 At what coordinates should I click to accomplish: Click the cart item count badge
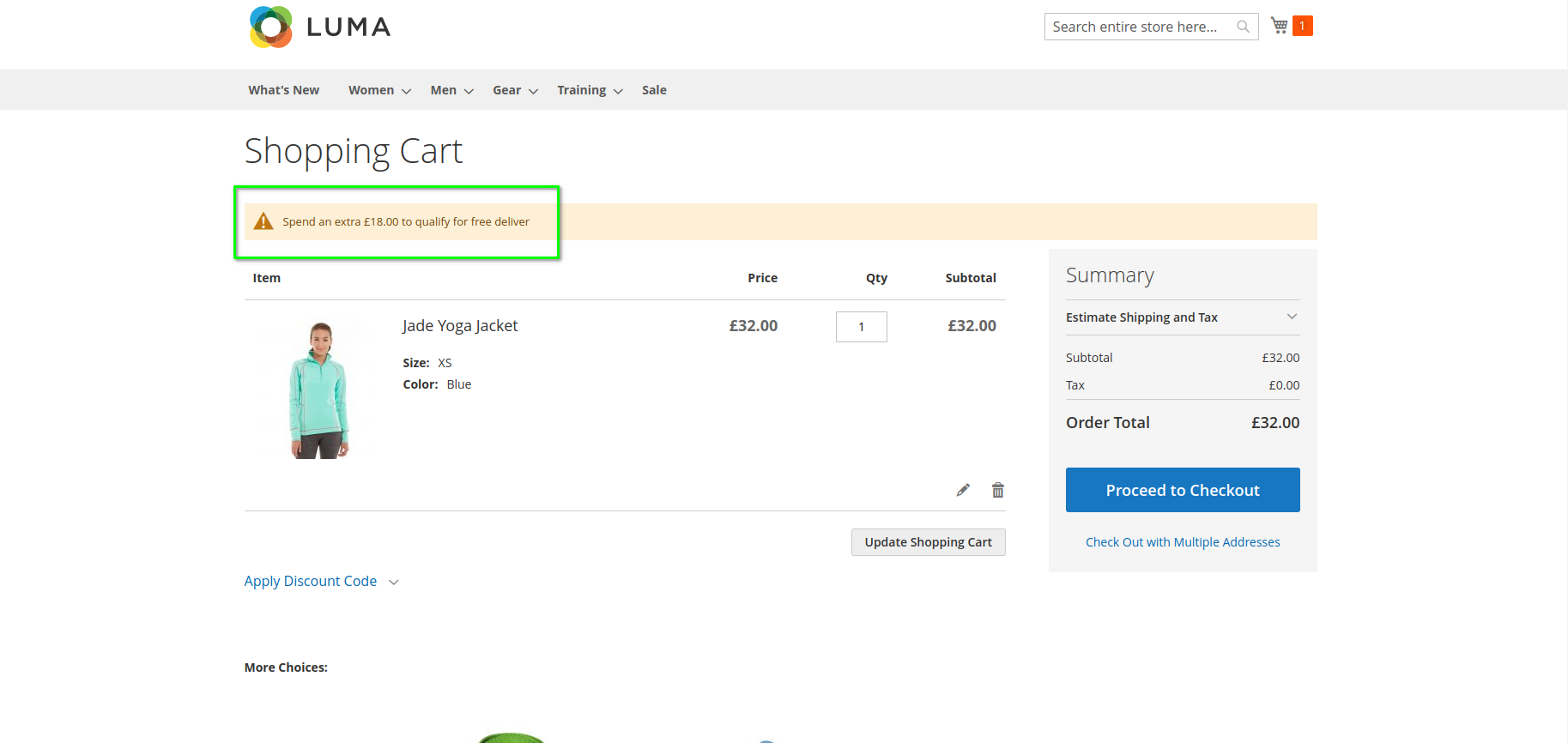[x=1302, y=26]
